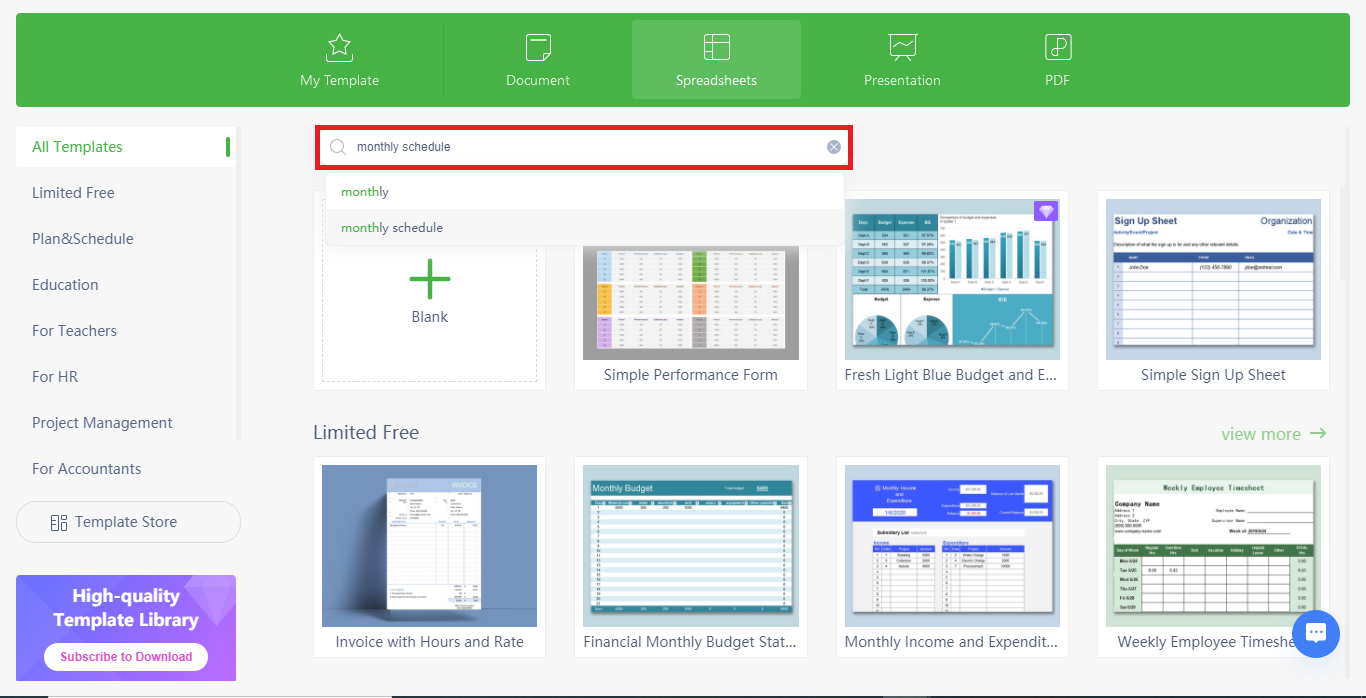Open Financial Monthly Budget thumbnail
Image resolution: width=1366 pixels, height=698 pixels.
[691, 546]
